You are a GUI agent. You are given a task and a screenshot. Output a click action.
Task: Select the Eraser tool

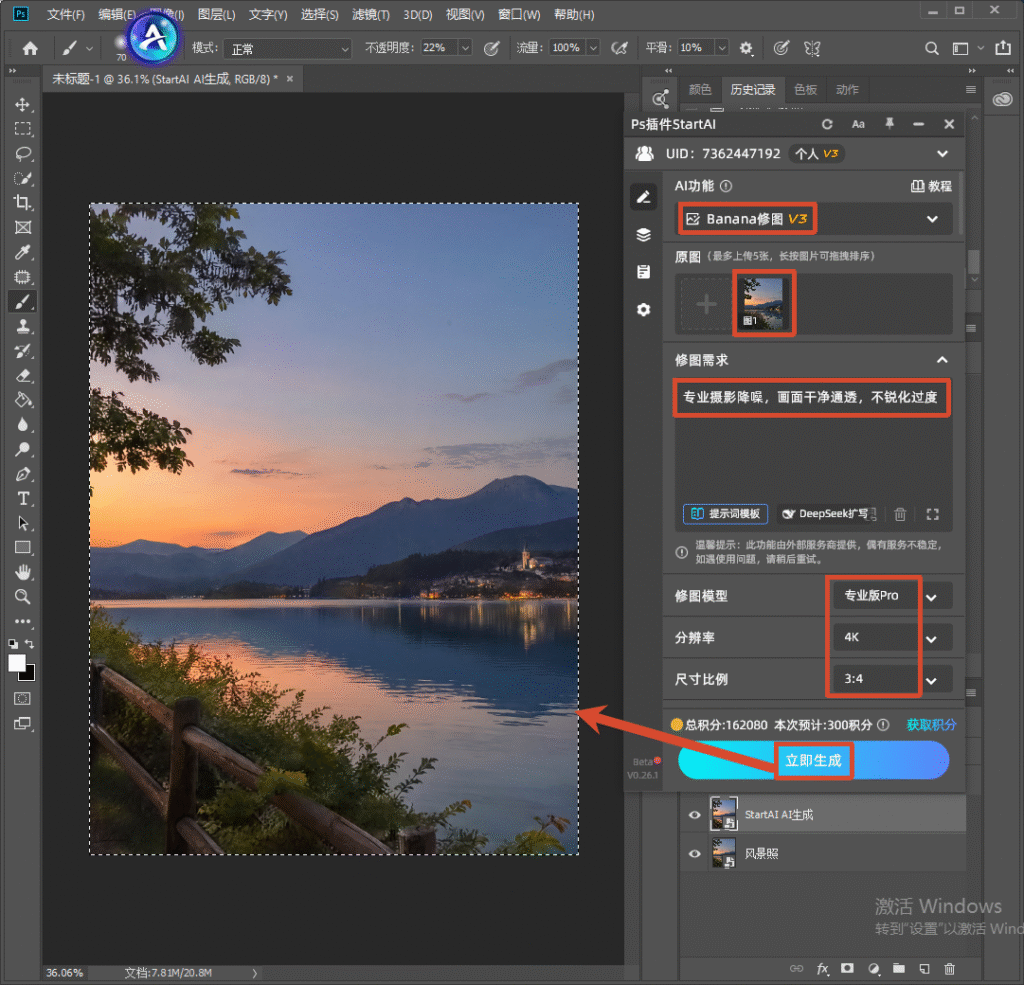23,376
